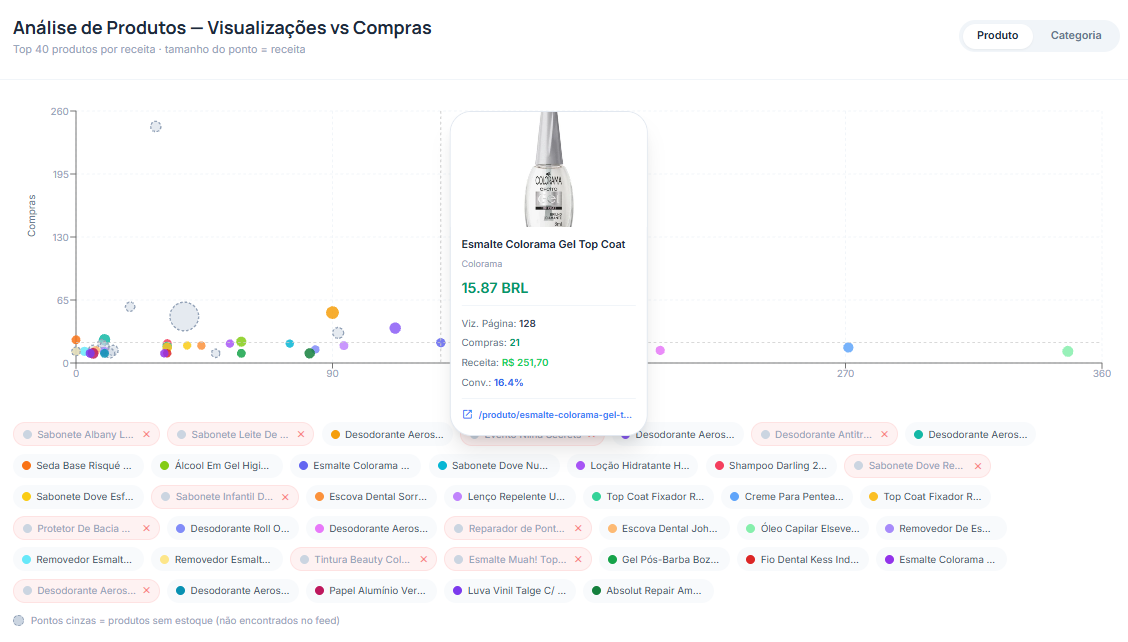Click the light green data point near 360
This screenshot has height=642, width=1128.
[x=1068, y=351]
